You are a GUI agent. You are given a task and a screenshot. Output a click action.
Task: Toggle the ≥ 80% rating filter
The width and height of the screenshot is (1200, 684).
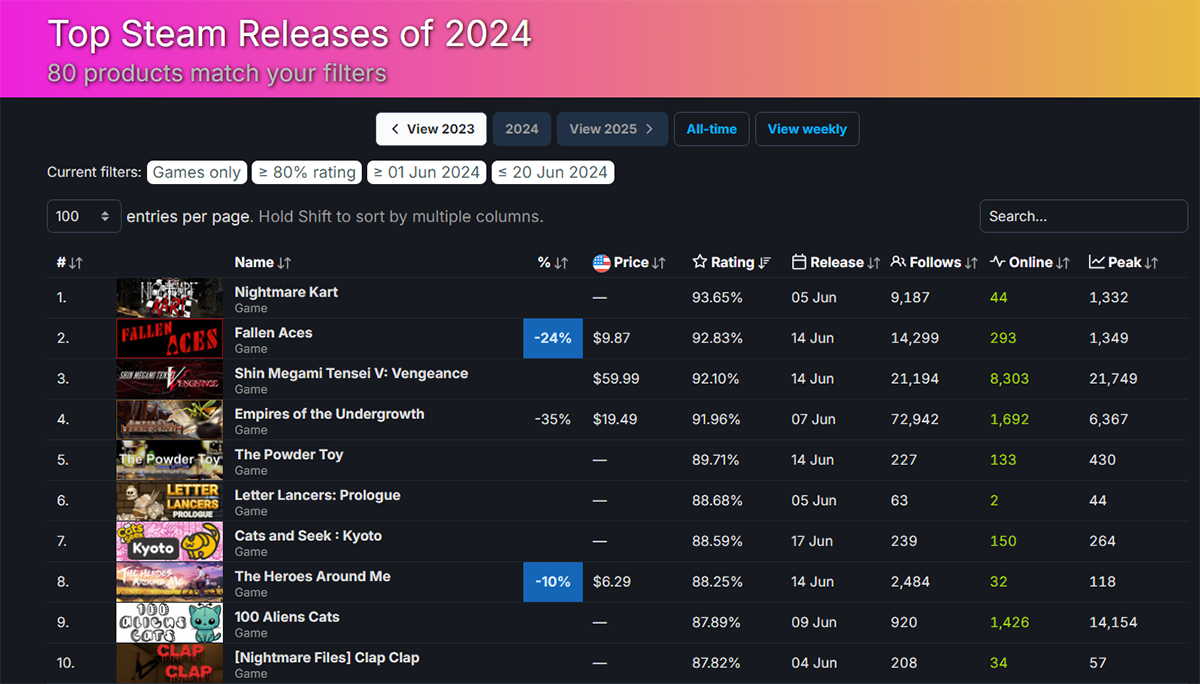pyautogui.click(x=307, y=172)
